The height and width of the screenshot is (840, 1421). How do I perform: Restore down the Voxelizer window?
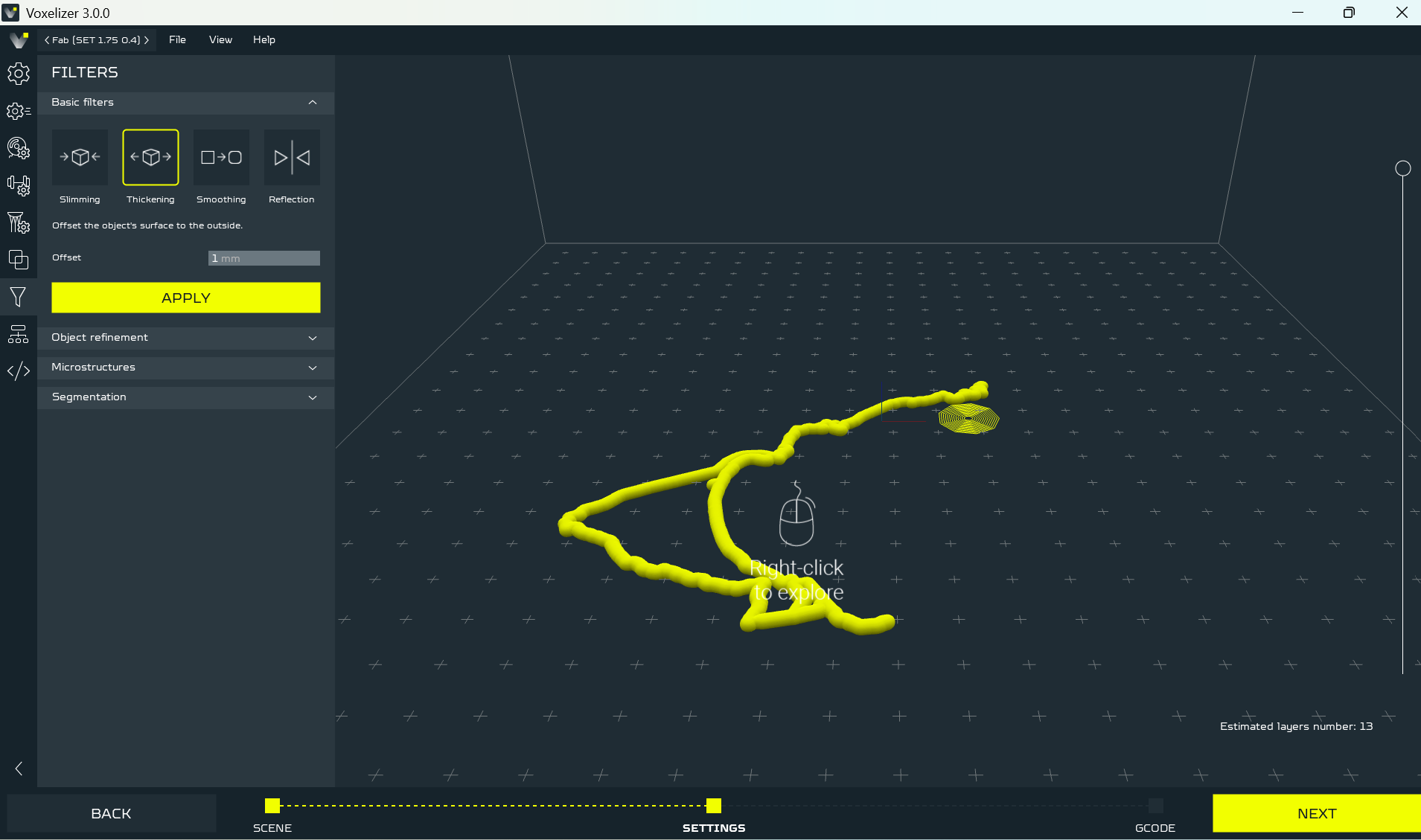(x=1349, y=13)
